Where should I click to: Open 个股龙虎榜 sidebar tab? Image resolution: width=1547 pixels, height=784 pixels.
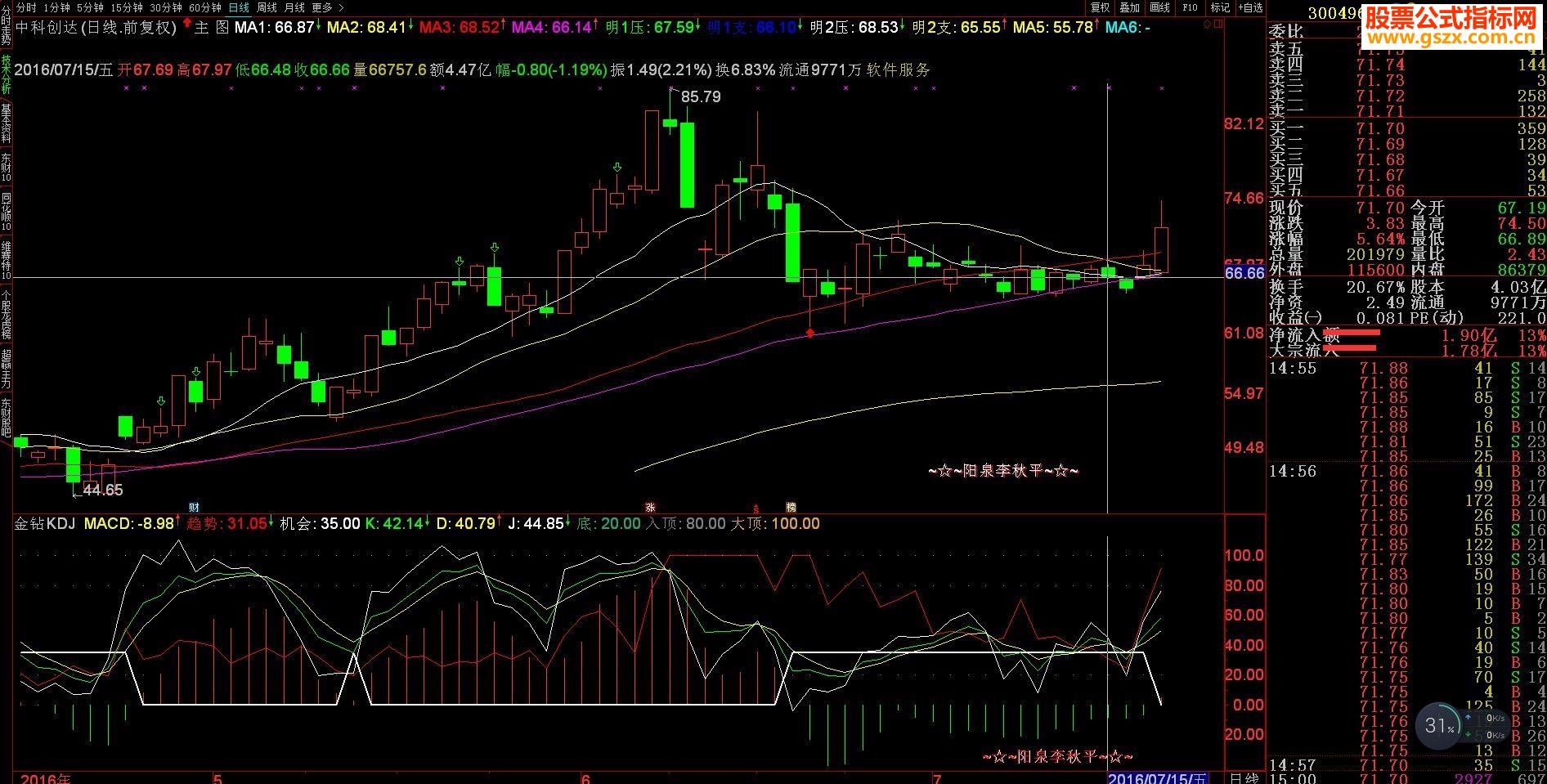pyautogui.click(x=6, y=315)
